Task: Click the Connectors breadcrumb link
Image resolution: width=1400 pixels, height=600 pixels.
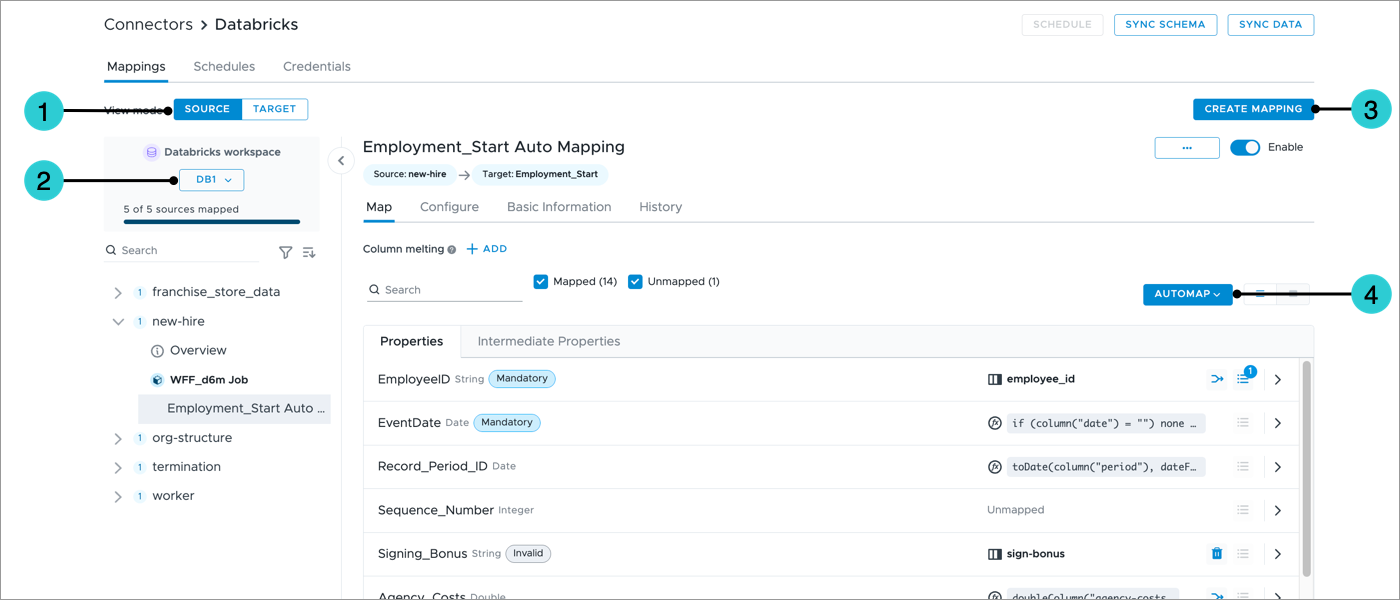Action: pyautogui.click(x=148, y=24)
